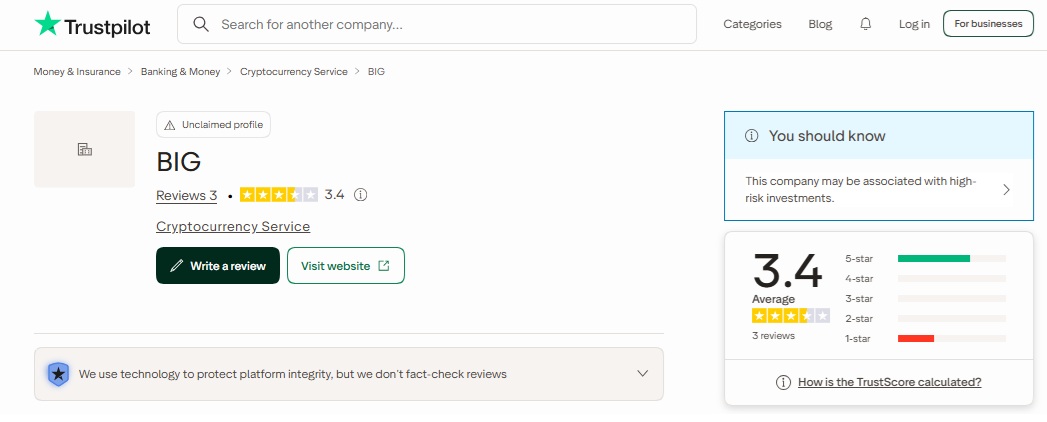Click the Trustpilot star logo
Image resolution: width=1047 pixels, height=422 pixels.
click(x=47, y=24)
